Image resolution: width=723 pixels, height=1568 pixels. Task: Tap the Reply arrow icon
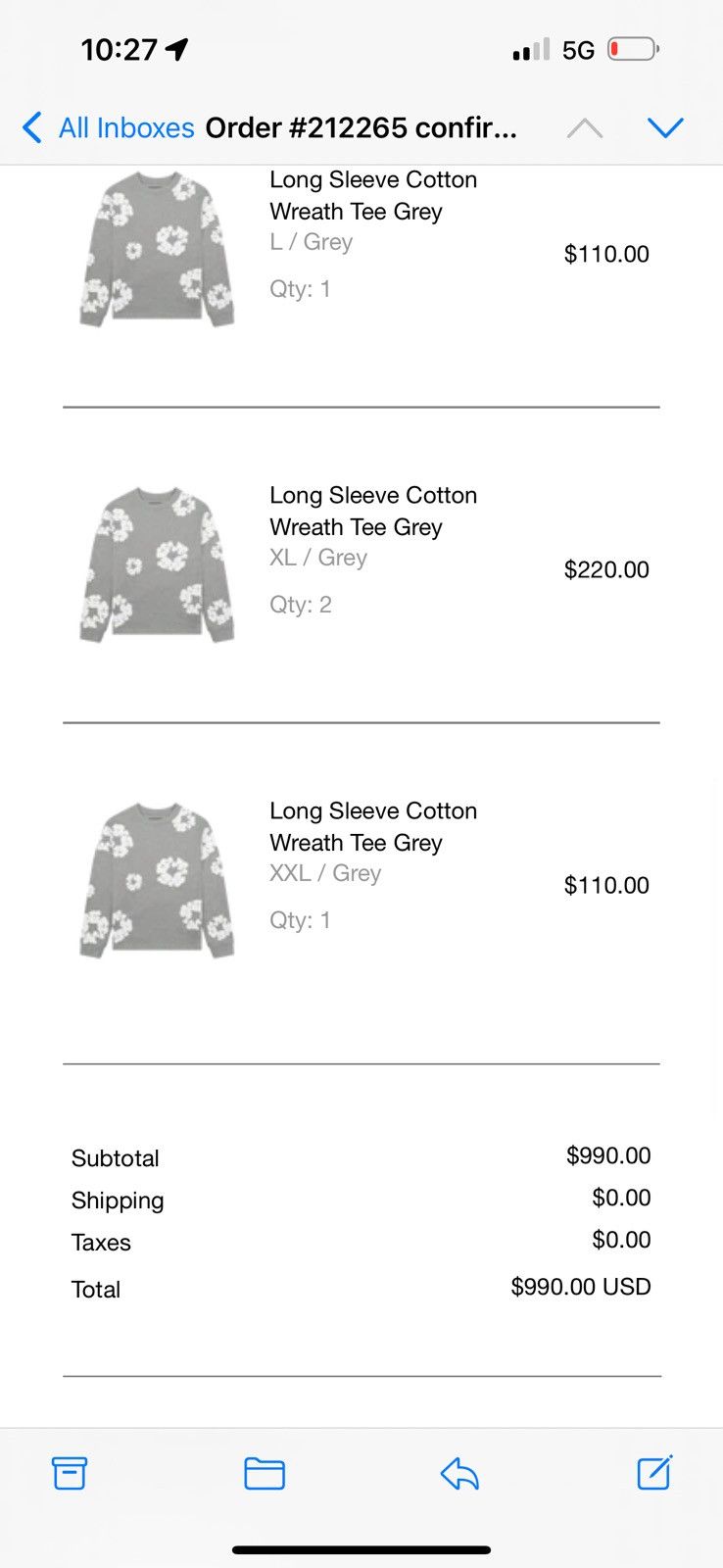[459, 1473]
